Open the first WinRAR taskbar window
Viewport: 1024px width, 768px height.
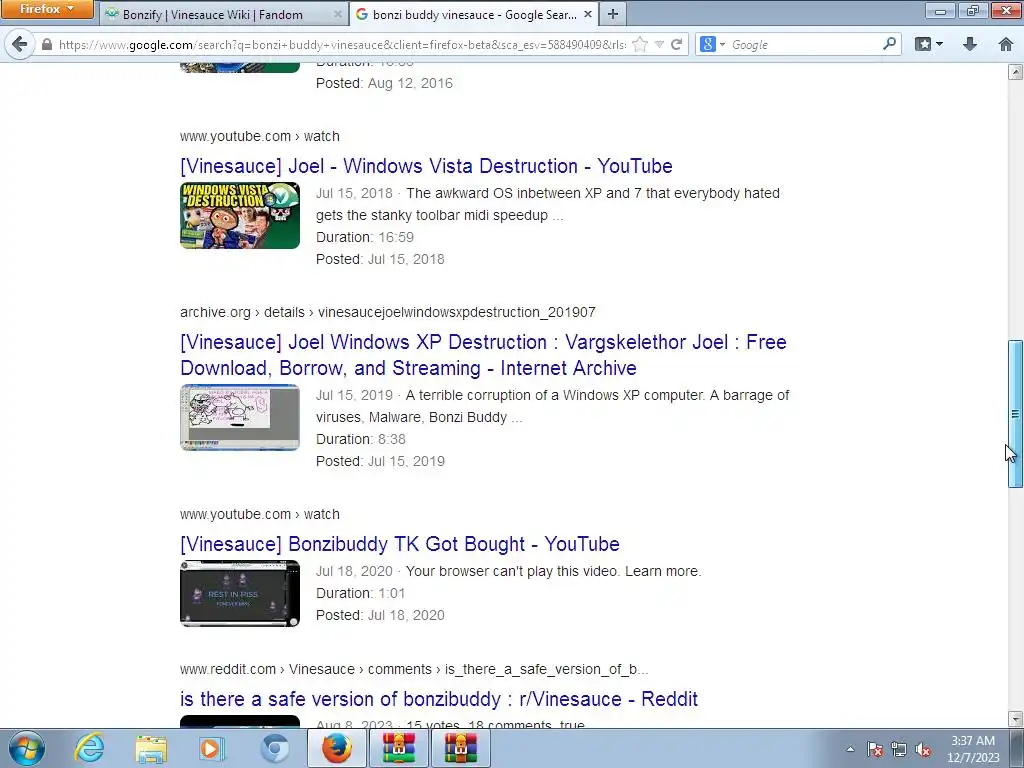click(399, 748)
